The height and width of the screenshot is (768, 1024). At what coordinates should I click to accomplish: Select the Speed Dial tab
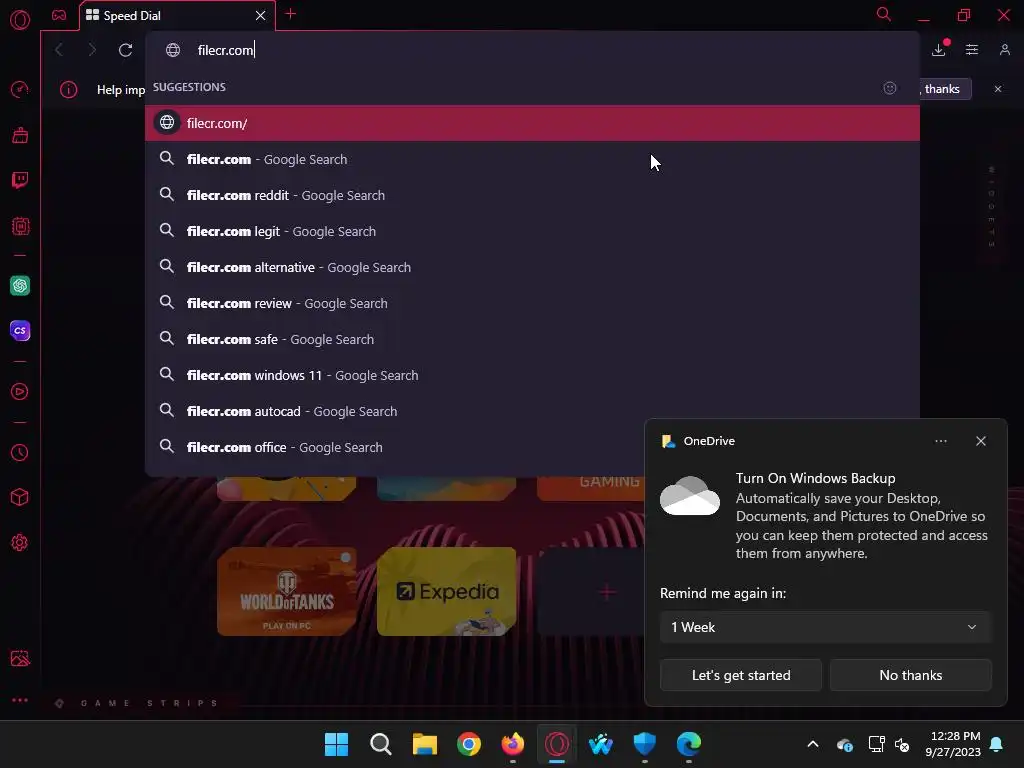pyautogui.click(x=176, y=16)
